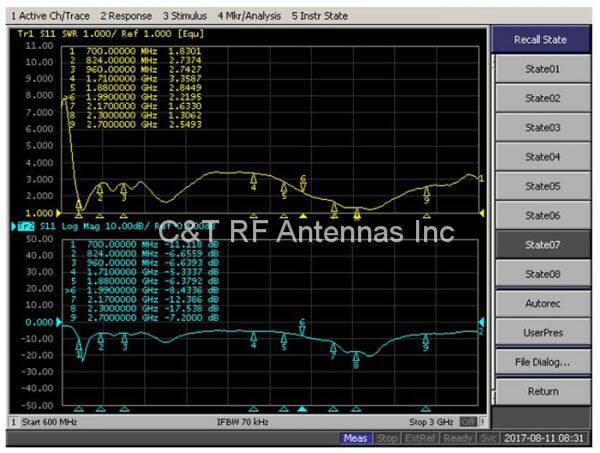The image size is (600, 453).
Task: Click marker 8 on the Log Mag trace
Action: tap(356, 360)
